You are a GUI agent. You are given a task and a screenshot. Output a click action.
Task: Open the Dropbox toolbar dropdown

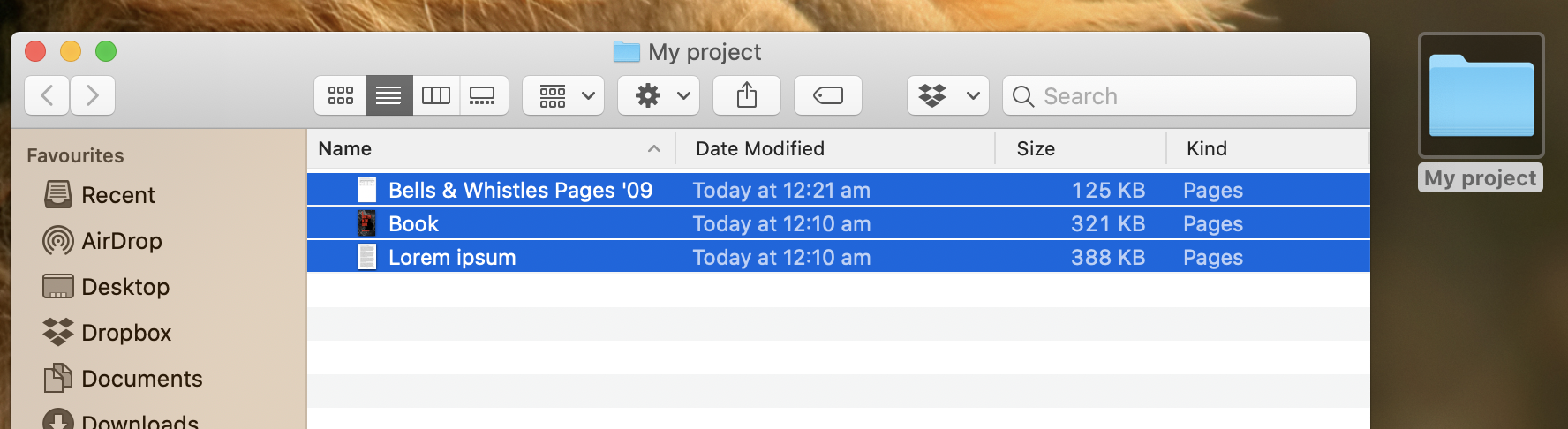click(x=948, y=95)
